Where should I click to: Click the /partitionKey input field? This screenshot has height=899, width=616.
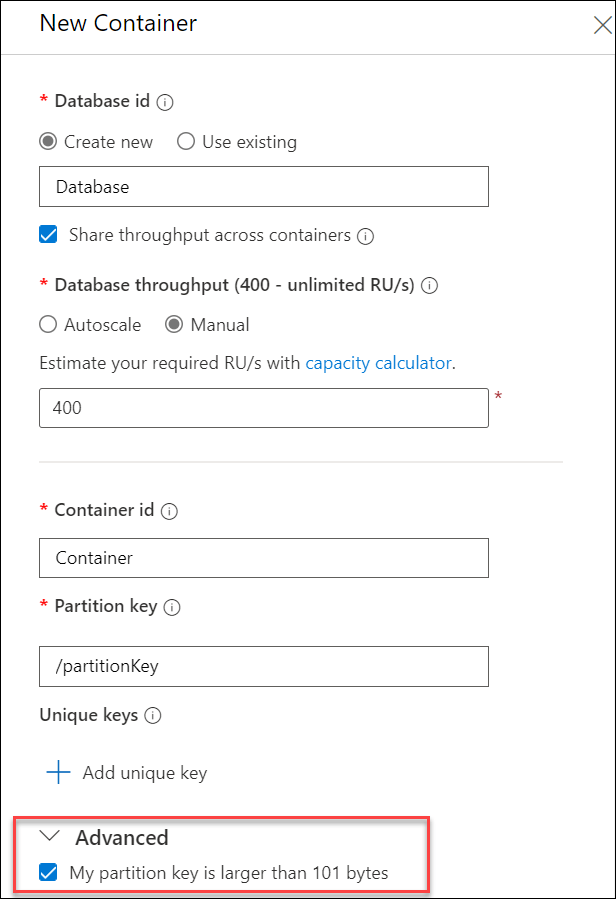click(263, 667)
